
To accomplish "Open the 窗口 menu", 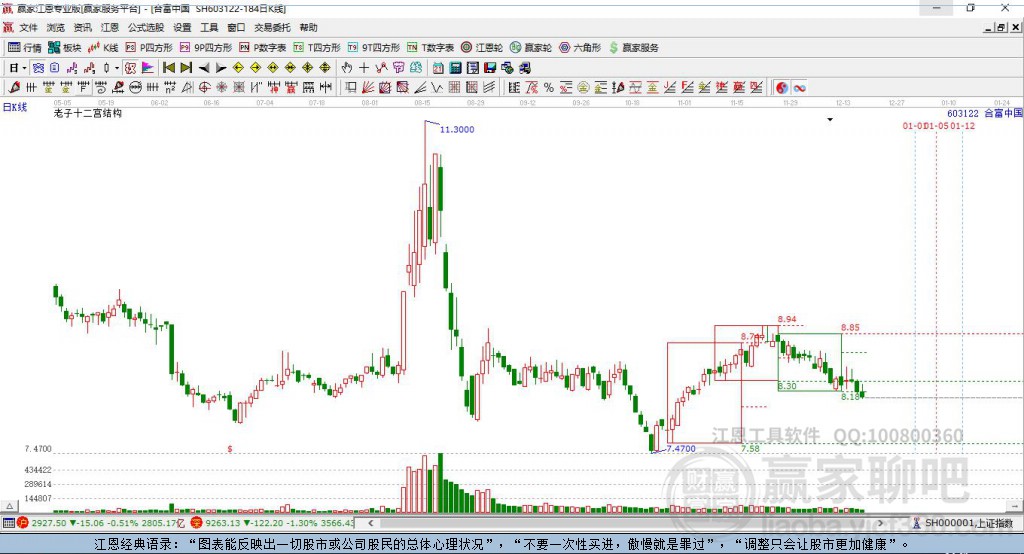I will click(236, 27).
